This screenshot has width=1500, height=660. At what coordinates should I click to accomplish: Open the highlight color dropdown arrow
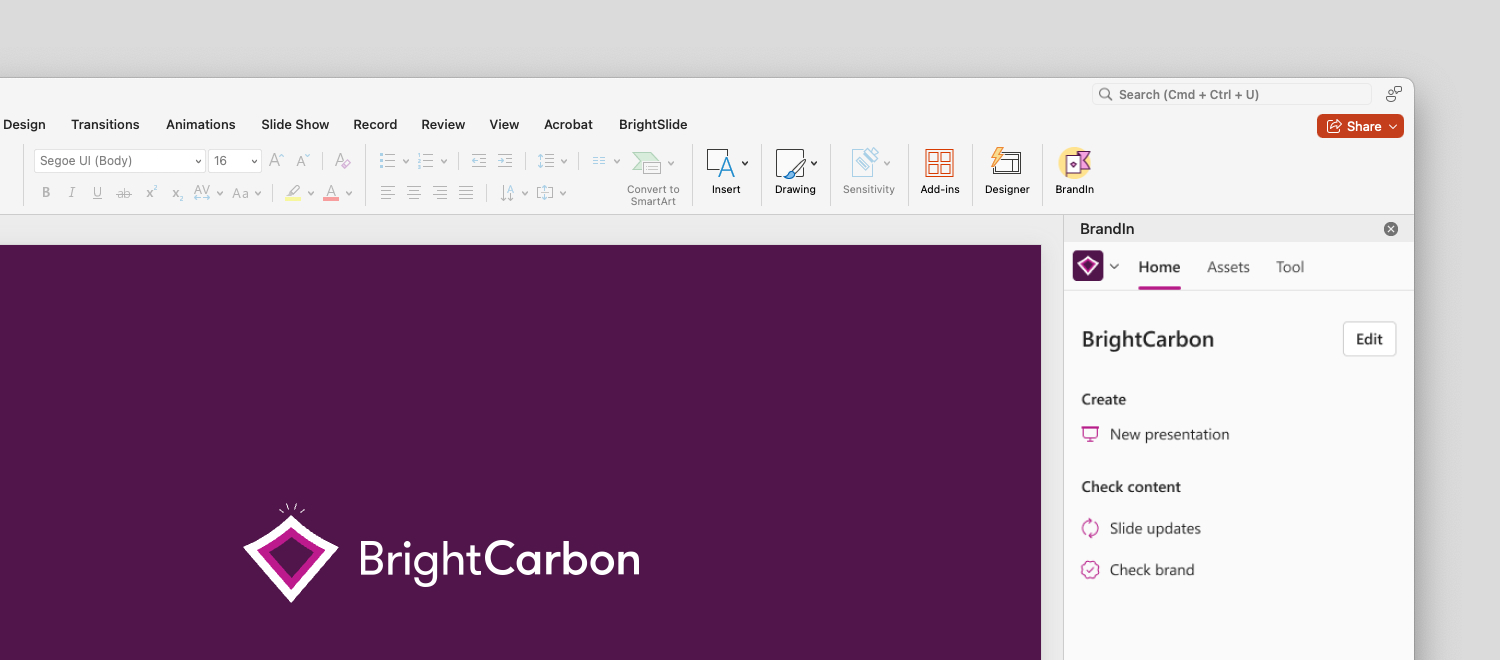(x=311, y=193)
